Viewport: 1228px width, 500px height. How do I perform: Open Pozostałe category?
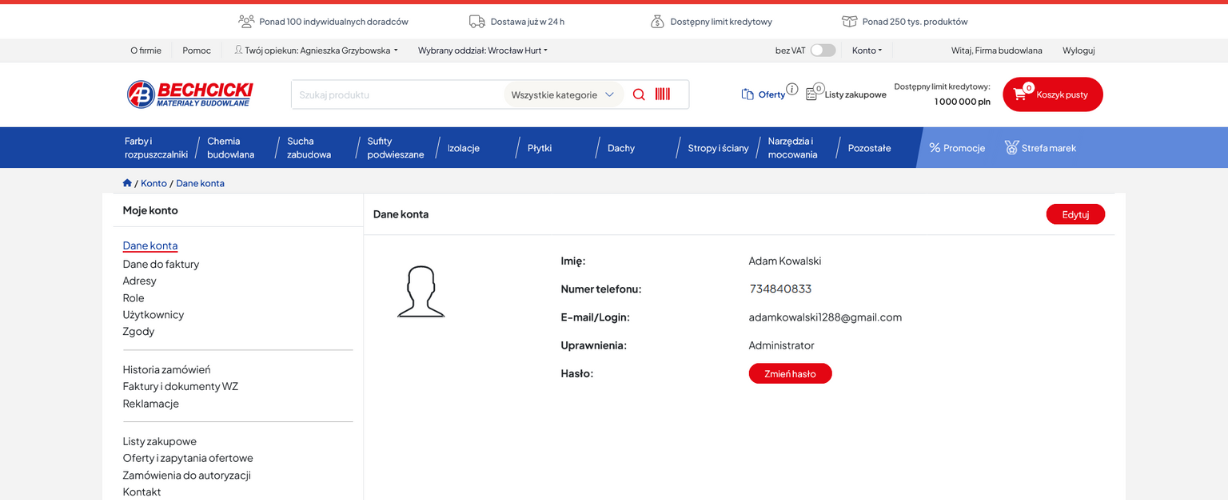coord(869,148)
